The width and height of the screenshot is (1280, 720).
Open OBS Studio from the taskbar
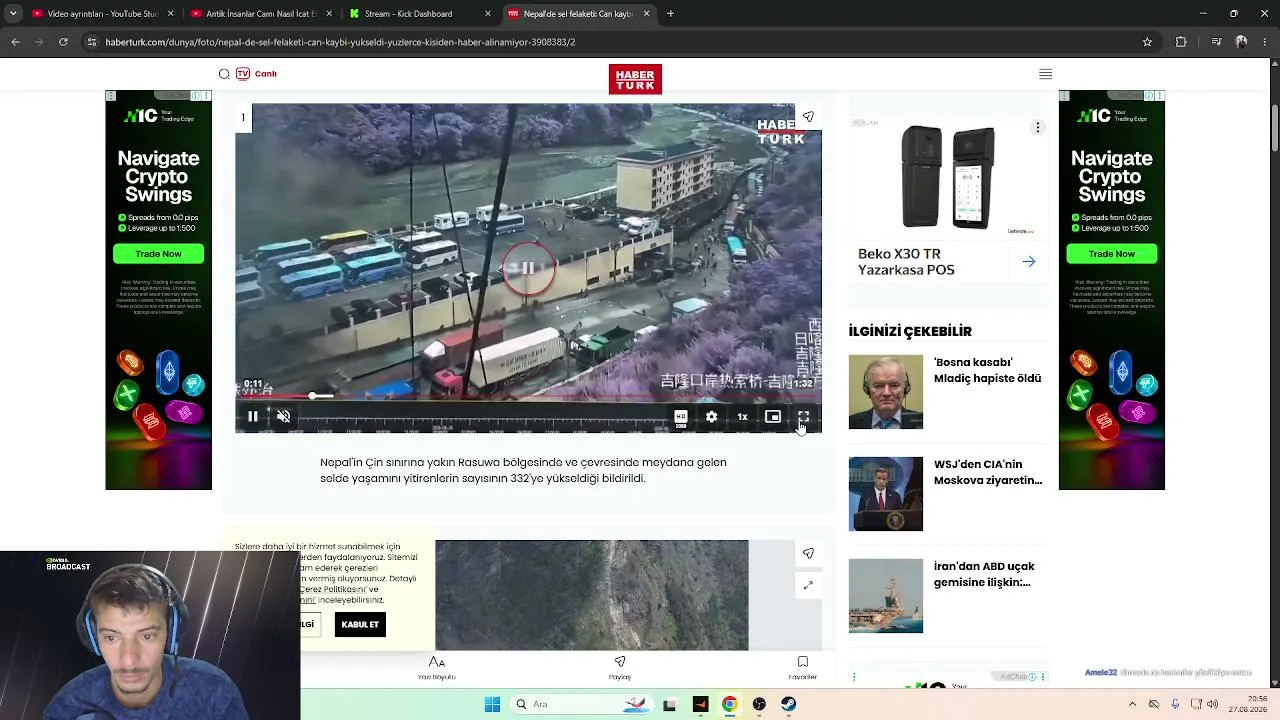coord(759,704)
